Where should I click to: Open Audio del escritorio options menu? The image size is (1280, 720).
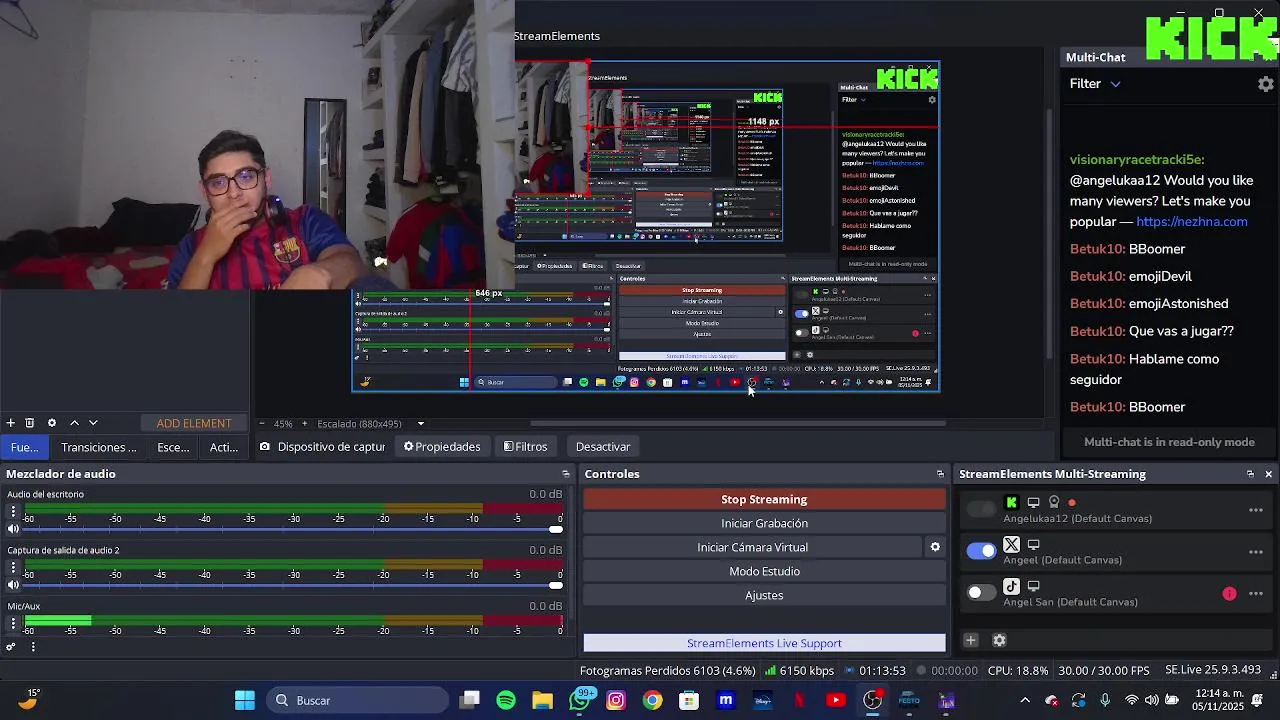pyautogui.click(x=13, y=511)
